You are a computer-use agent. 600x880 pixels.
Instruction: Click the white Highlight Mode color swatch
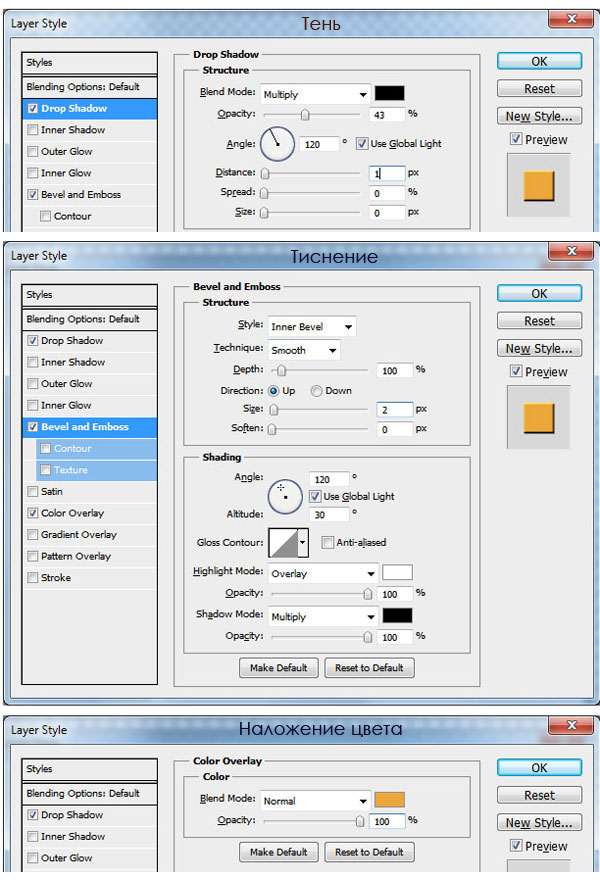397,572
